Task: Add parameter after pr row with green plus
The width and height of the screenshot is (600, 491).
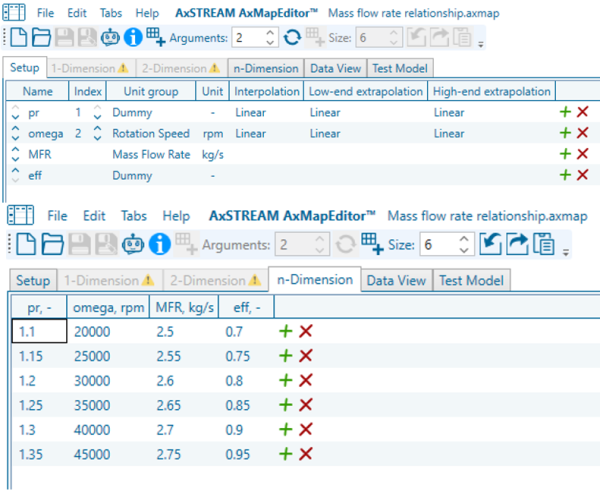Action: pyautogui.click(x=565, y=112)
